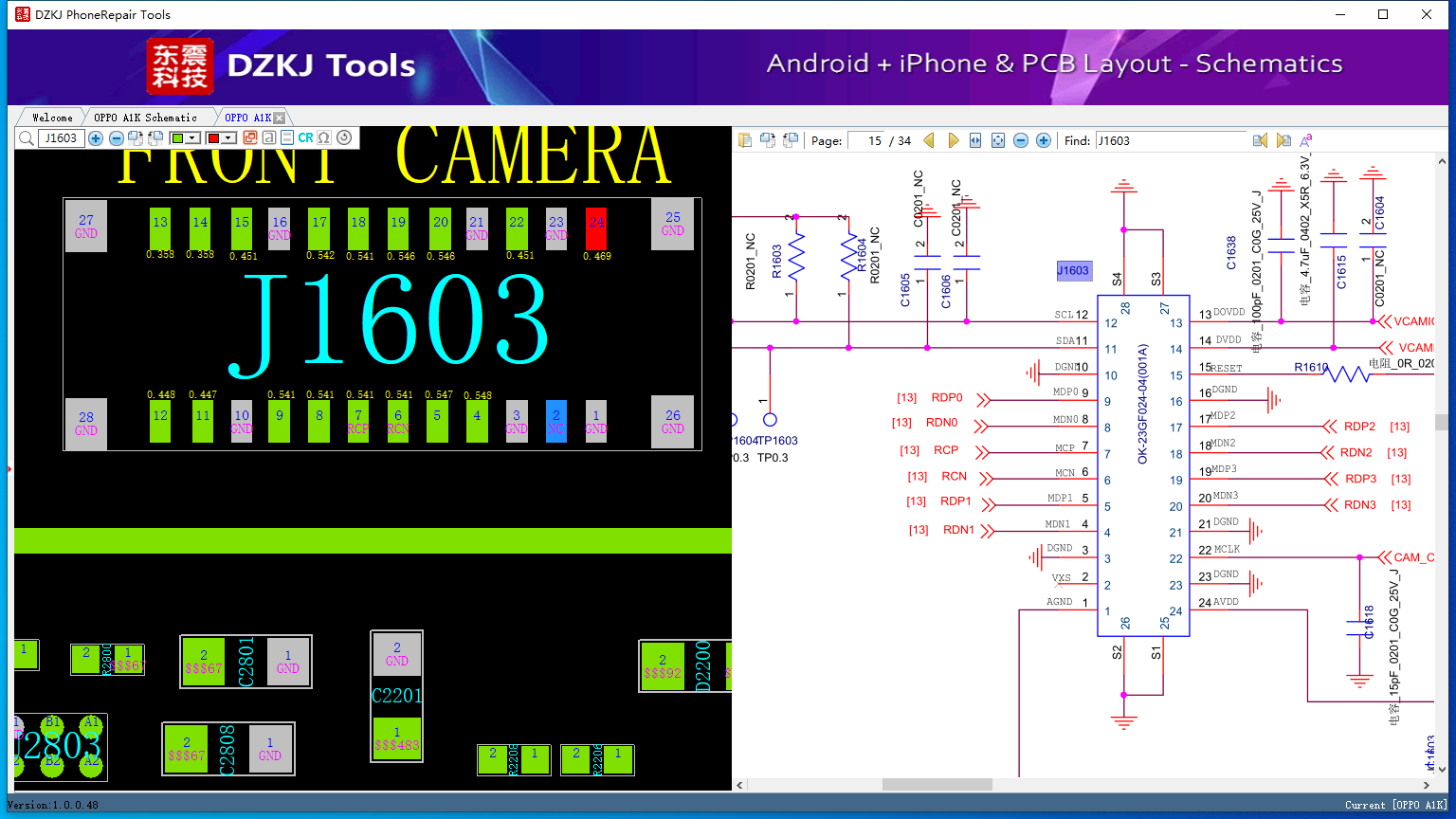Toggle the CR component label icon
The width and height of the screenshot is (1456, 819).
(305, 137)
